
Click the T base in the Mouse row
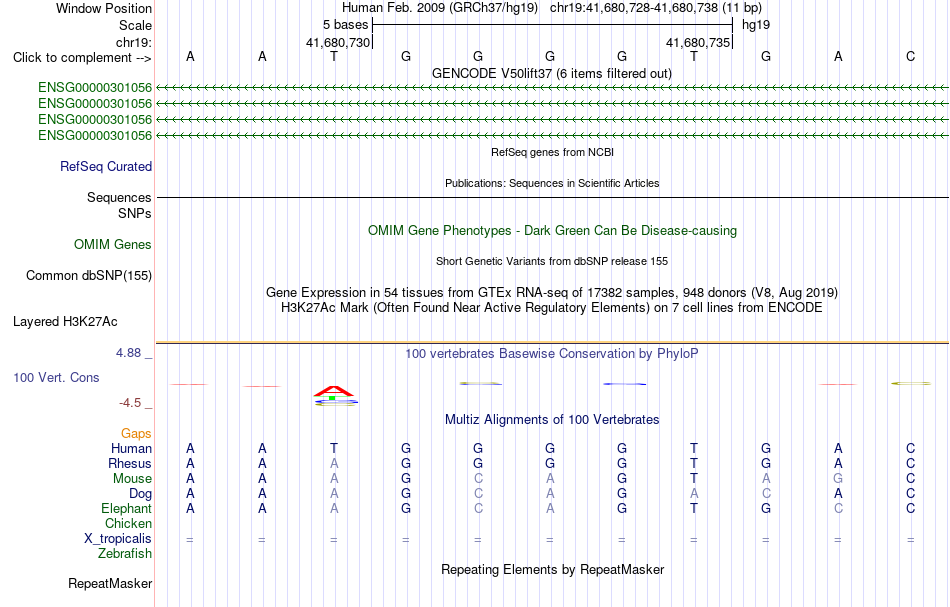coord(694,479)
